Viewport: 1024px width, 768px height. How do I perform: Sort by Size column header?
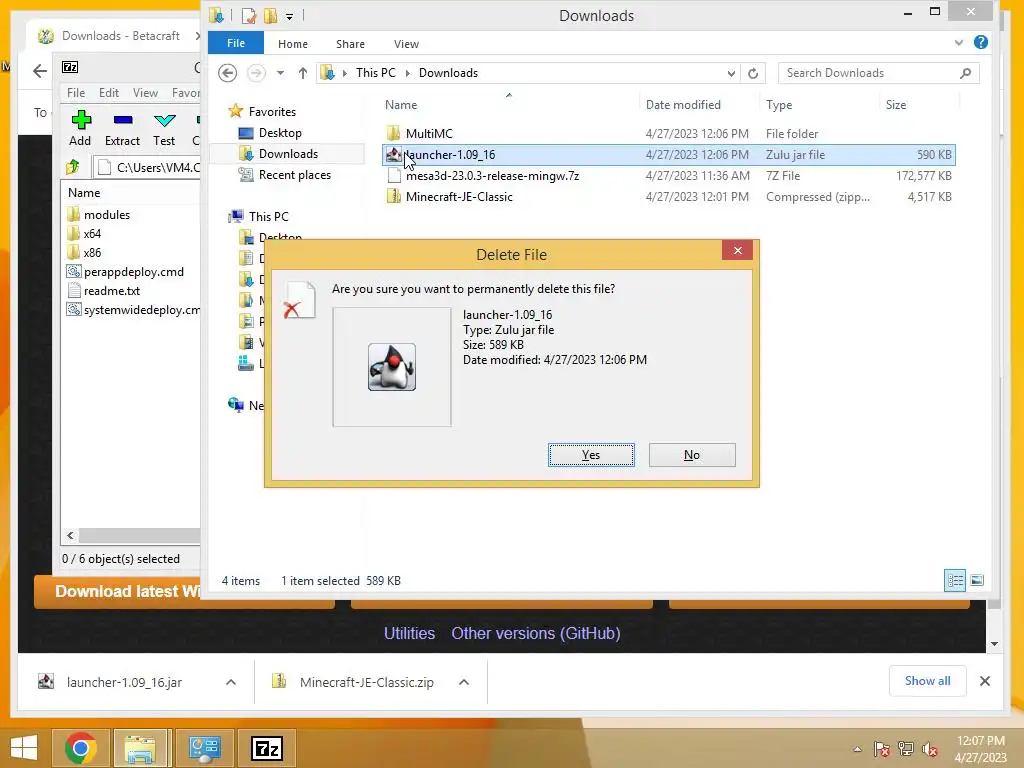click(895, 105)
